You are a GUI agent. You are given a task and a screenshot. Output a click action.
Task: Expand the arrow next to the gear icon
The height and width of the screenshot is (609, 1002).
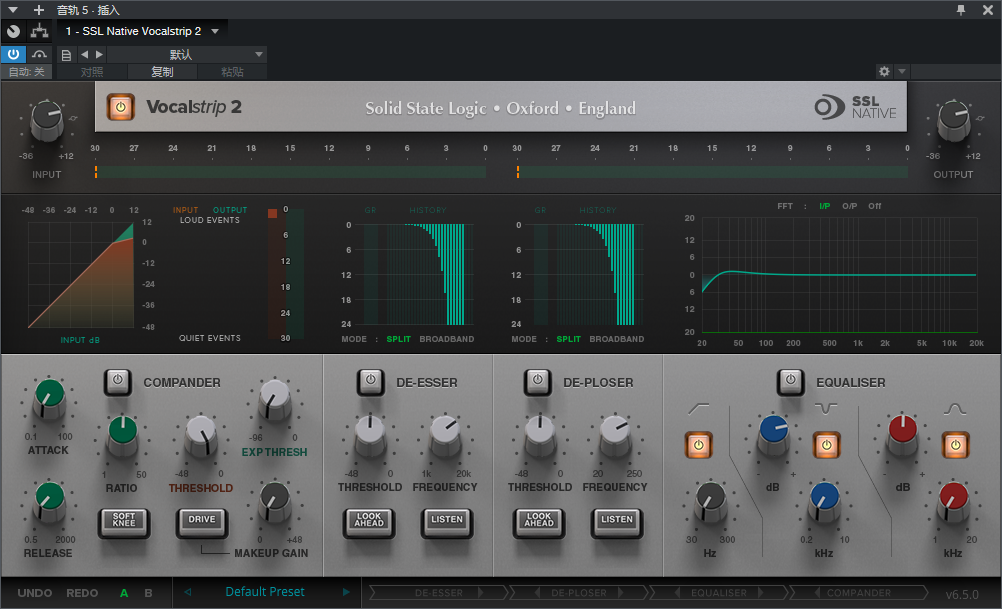click(x=902, y=72)
